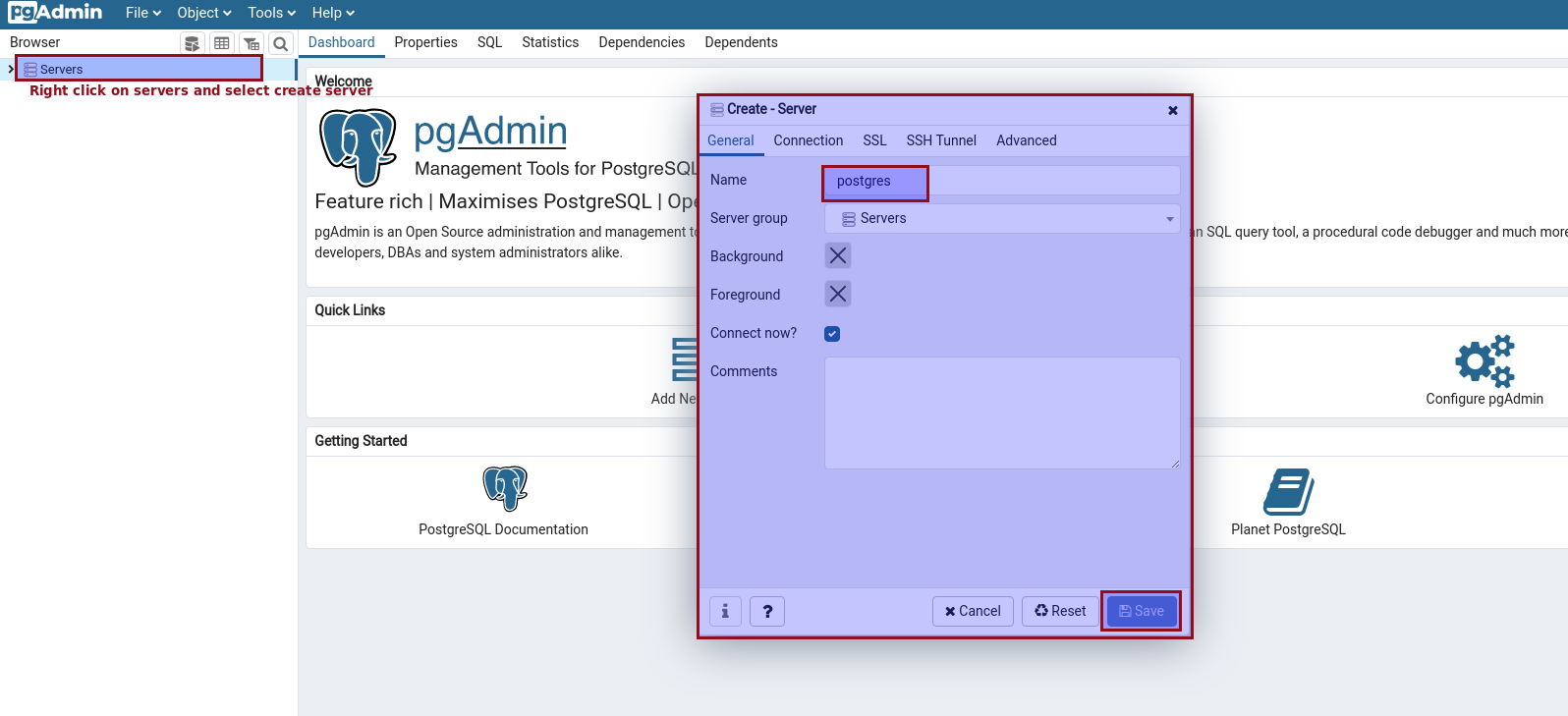Click the Planet PostgreSQL book icon
This screenshot has height=716, width=1568.
1288,491
